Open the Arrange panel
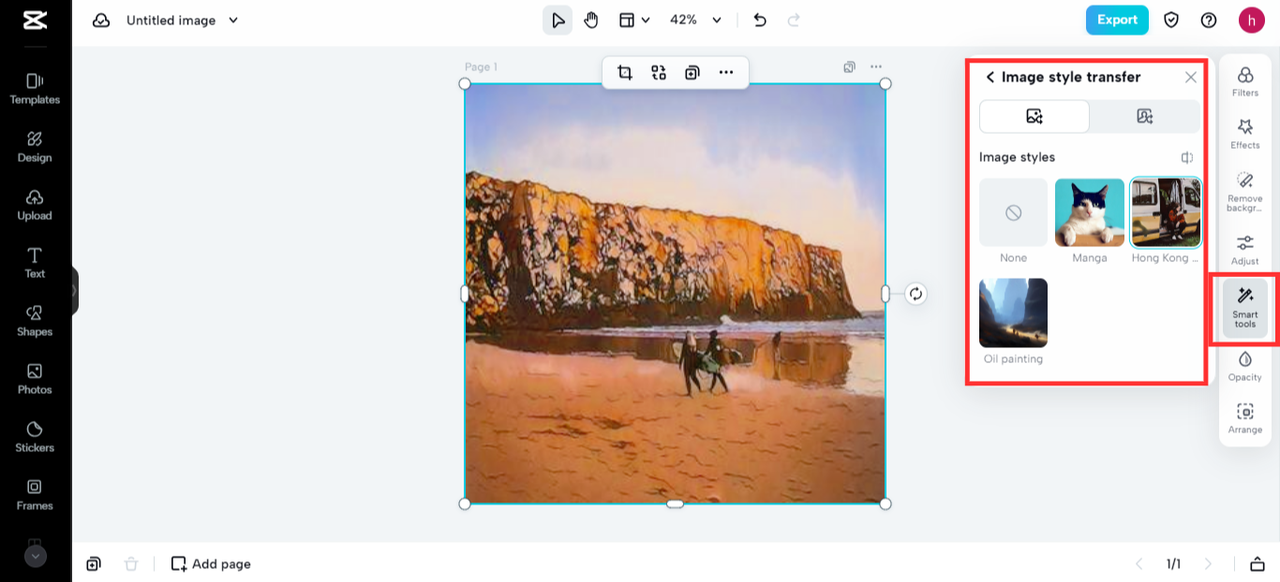Image resolution: width=1280 pixels, height=582 pixels. tap(1245, 418)
